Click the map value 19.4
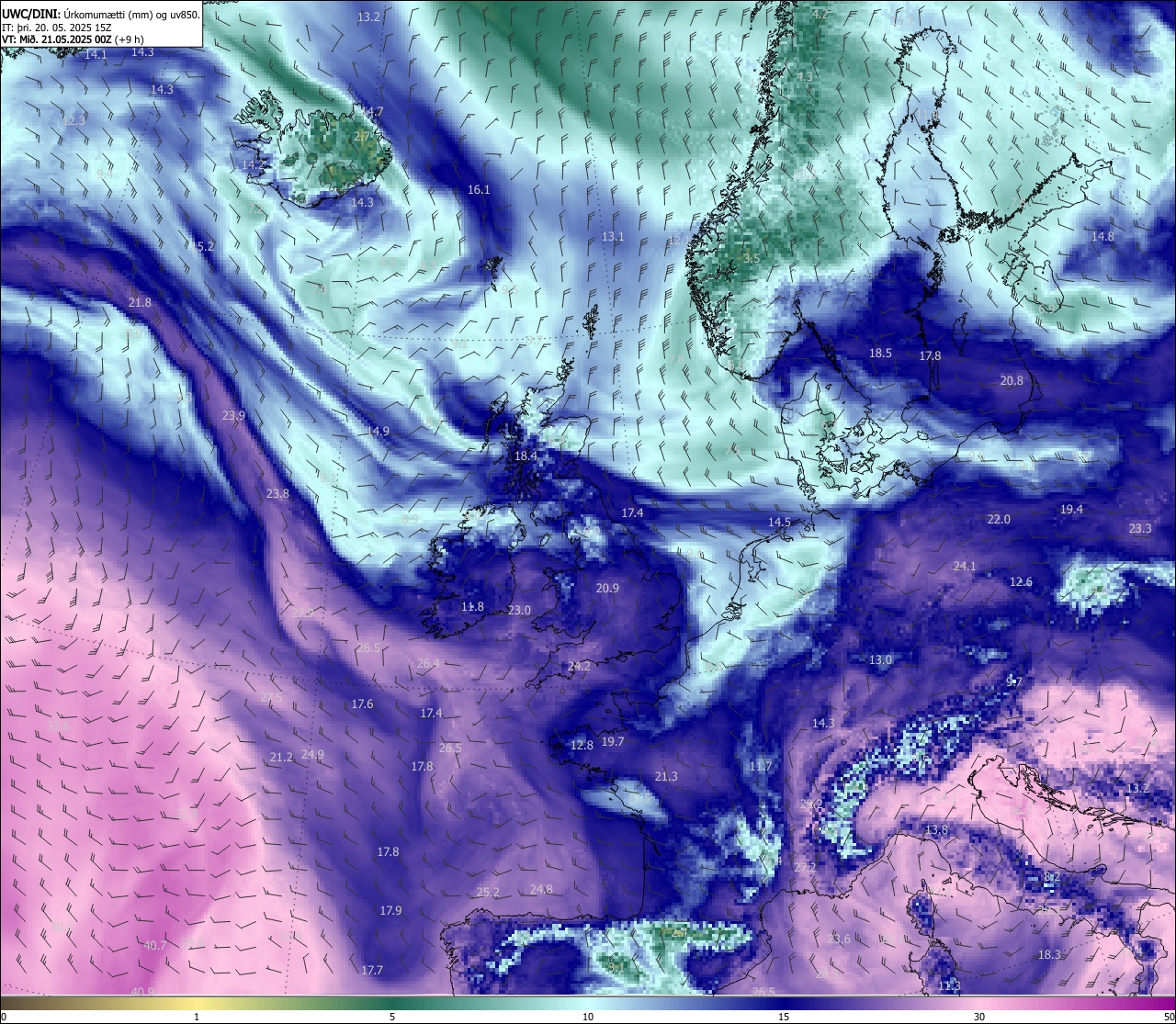 (1071, 510)
